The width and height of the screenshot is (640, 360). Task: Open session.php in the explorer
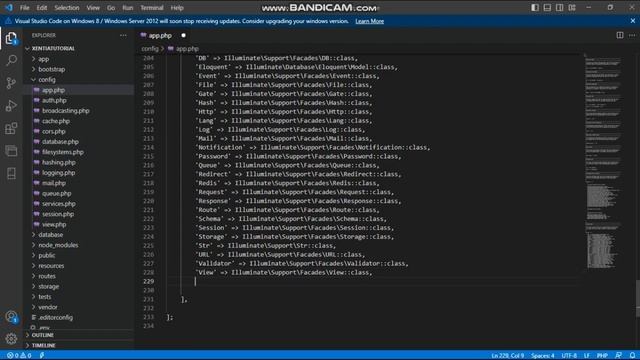[x=58, y=214]
